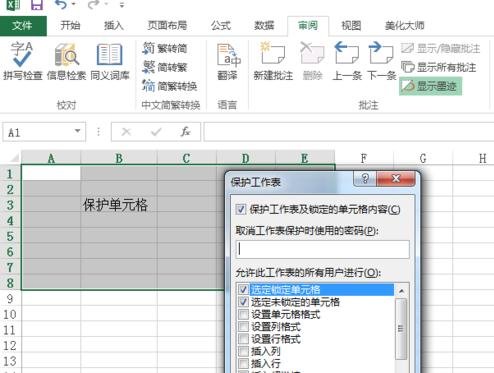Select the 审阅 tab

point(308,25)
